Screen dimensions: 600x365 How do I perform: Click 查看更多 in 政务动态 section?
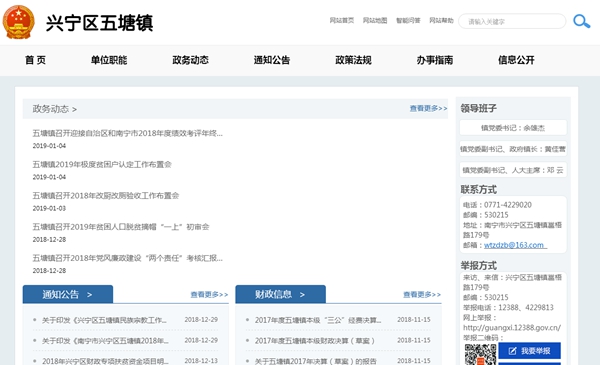428,108
